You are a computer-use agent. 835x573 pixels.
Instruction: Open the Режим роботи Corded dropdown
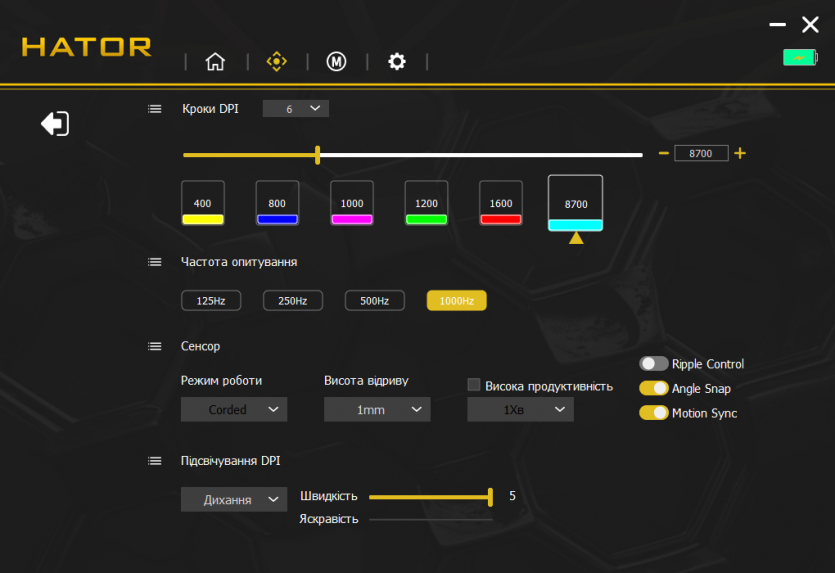pyautogui.click(x=234, y=409)
